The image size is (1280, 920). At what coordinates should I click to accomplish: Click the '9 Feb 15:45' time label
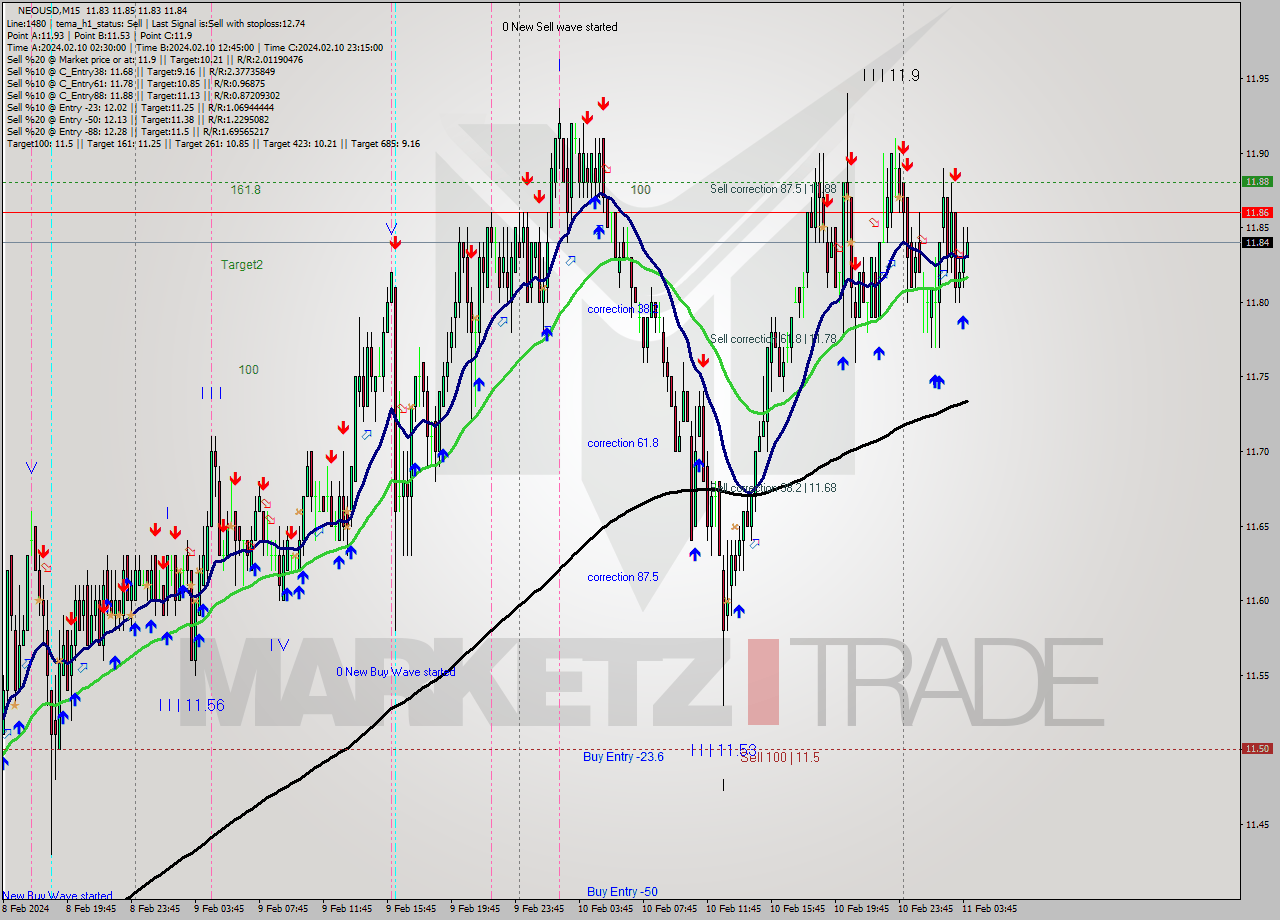[x=411, y=909]
